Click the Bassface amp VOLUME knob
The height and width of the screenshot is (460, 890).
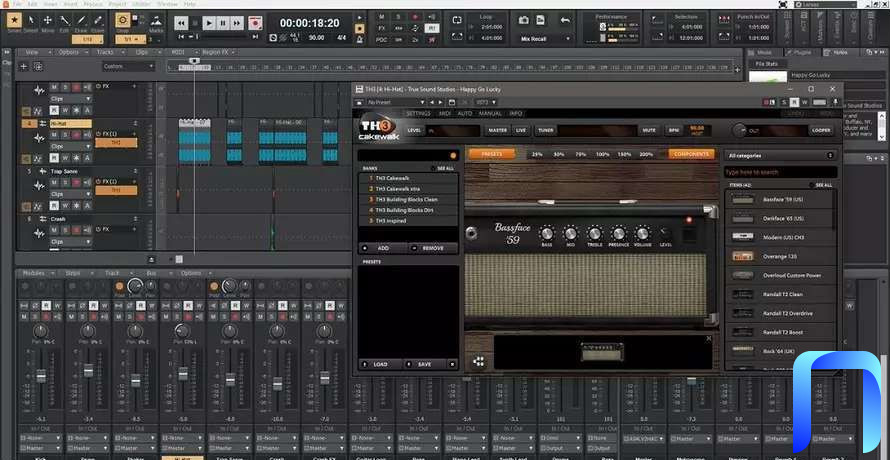pyautogui.click(x=643, y=233)
